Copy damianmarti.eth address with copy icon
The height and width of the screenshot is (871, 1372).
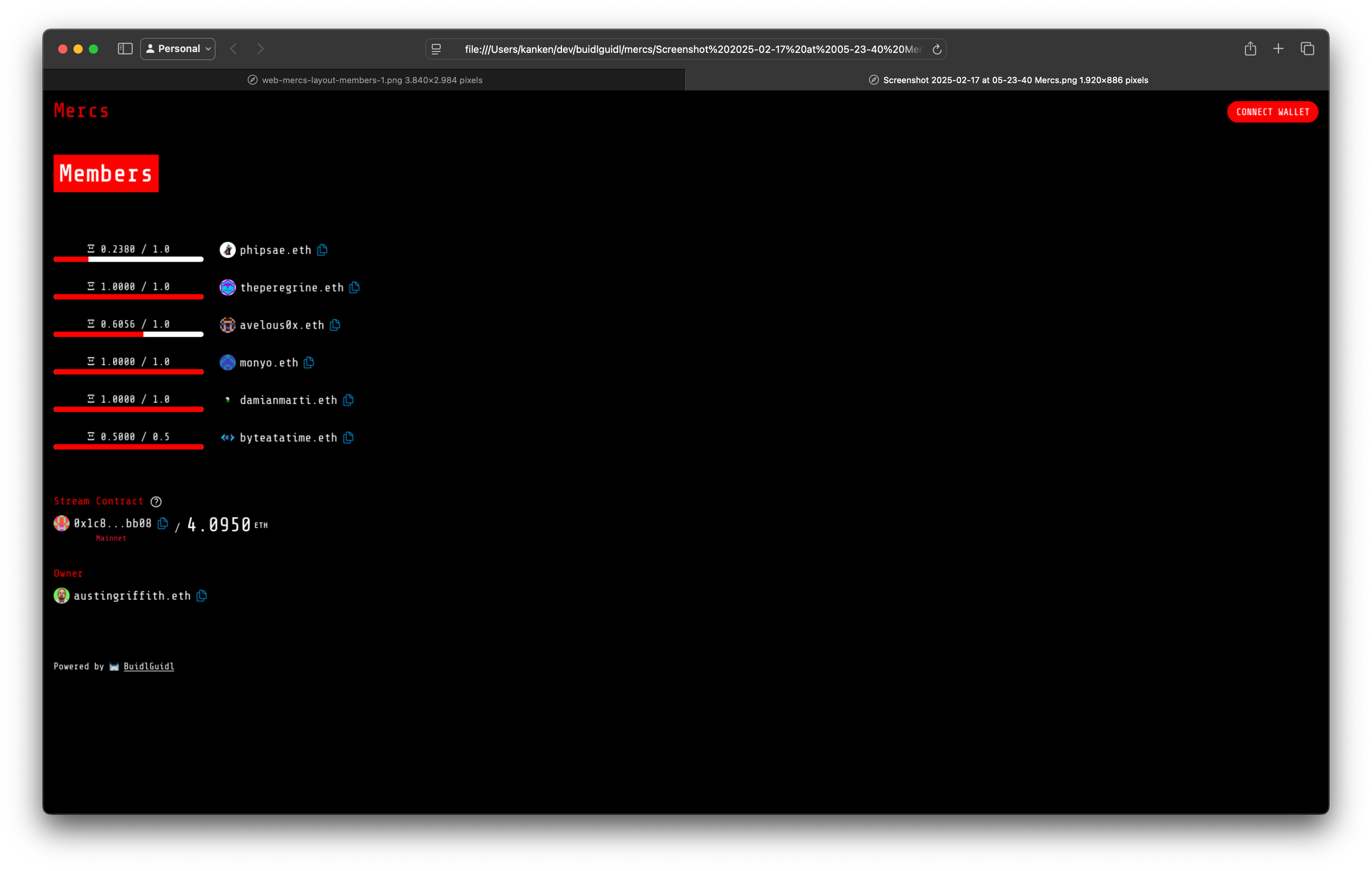348,400
